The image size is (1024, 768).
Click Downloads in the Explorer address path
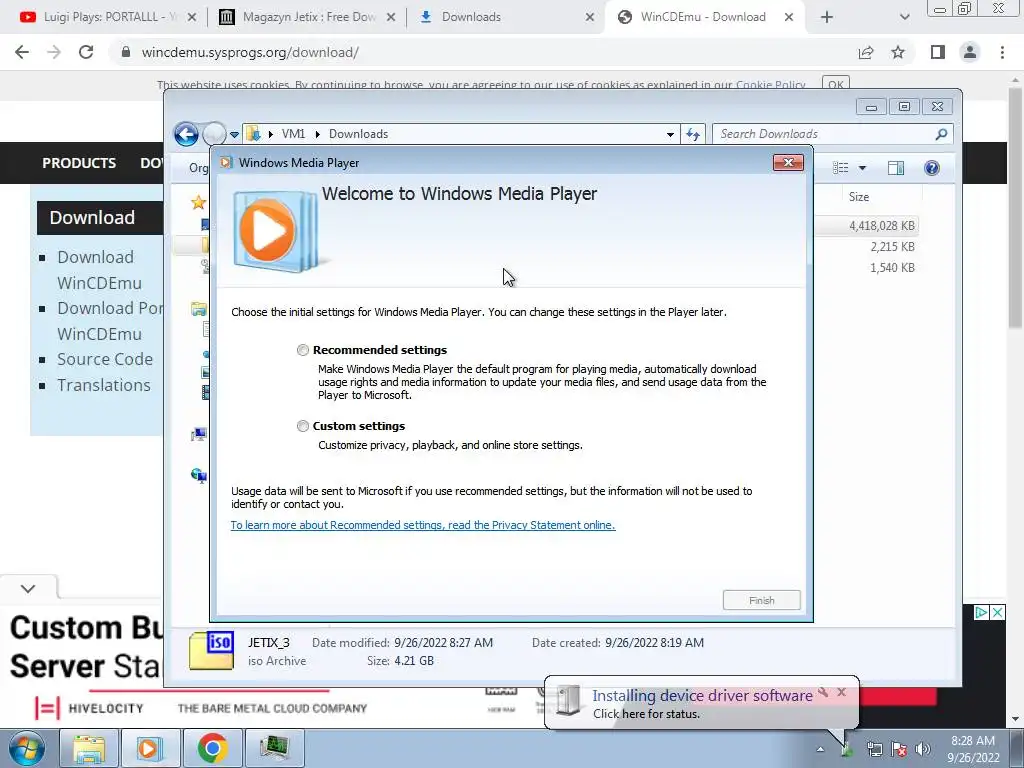[x=359, y=134]
